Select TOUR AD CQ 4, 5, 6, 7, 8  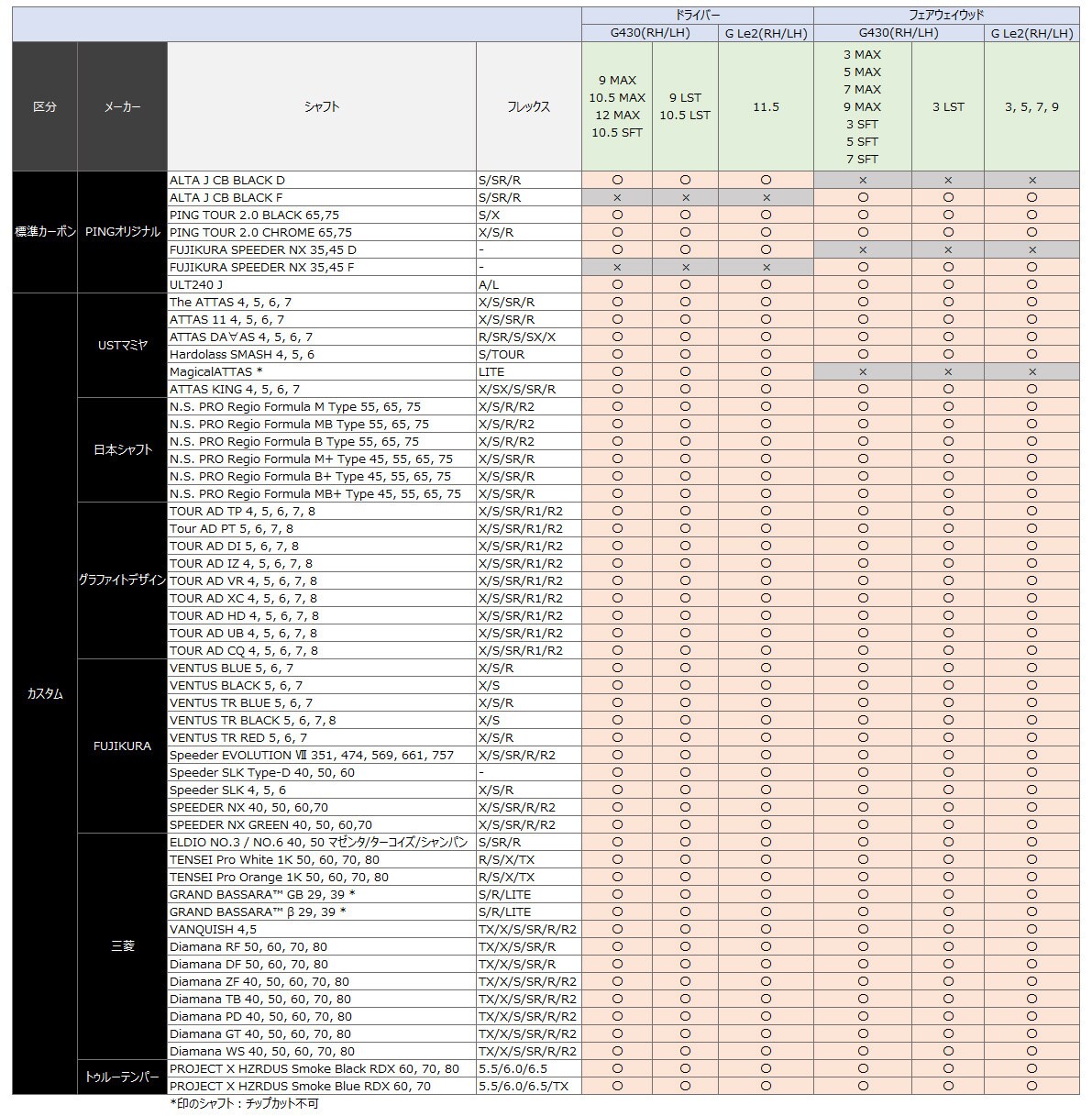tap(244, 651)
